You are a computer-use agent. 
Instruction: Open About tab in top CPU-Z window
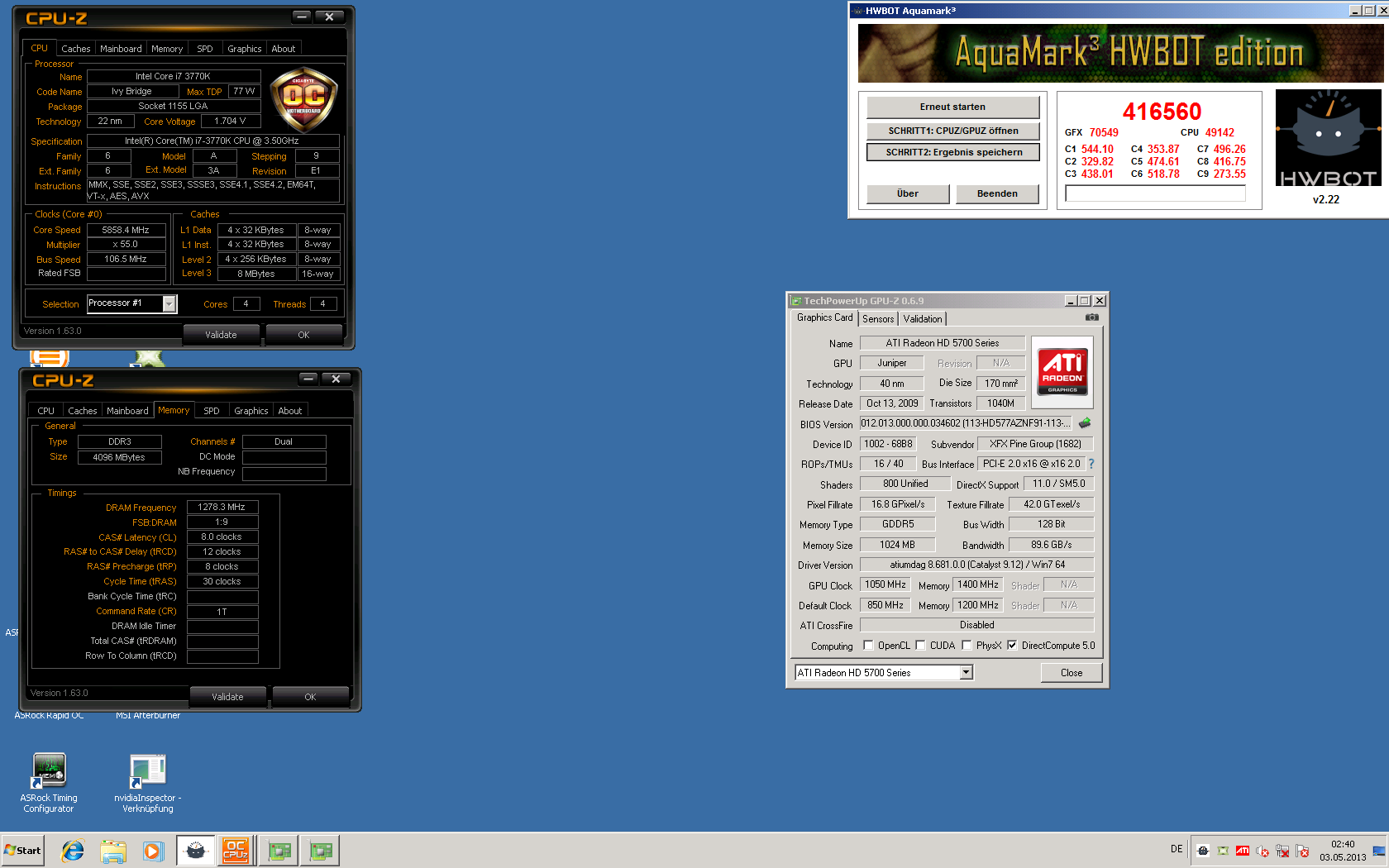tap(284, 49)
